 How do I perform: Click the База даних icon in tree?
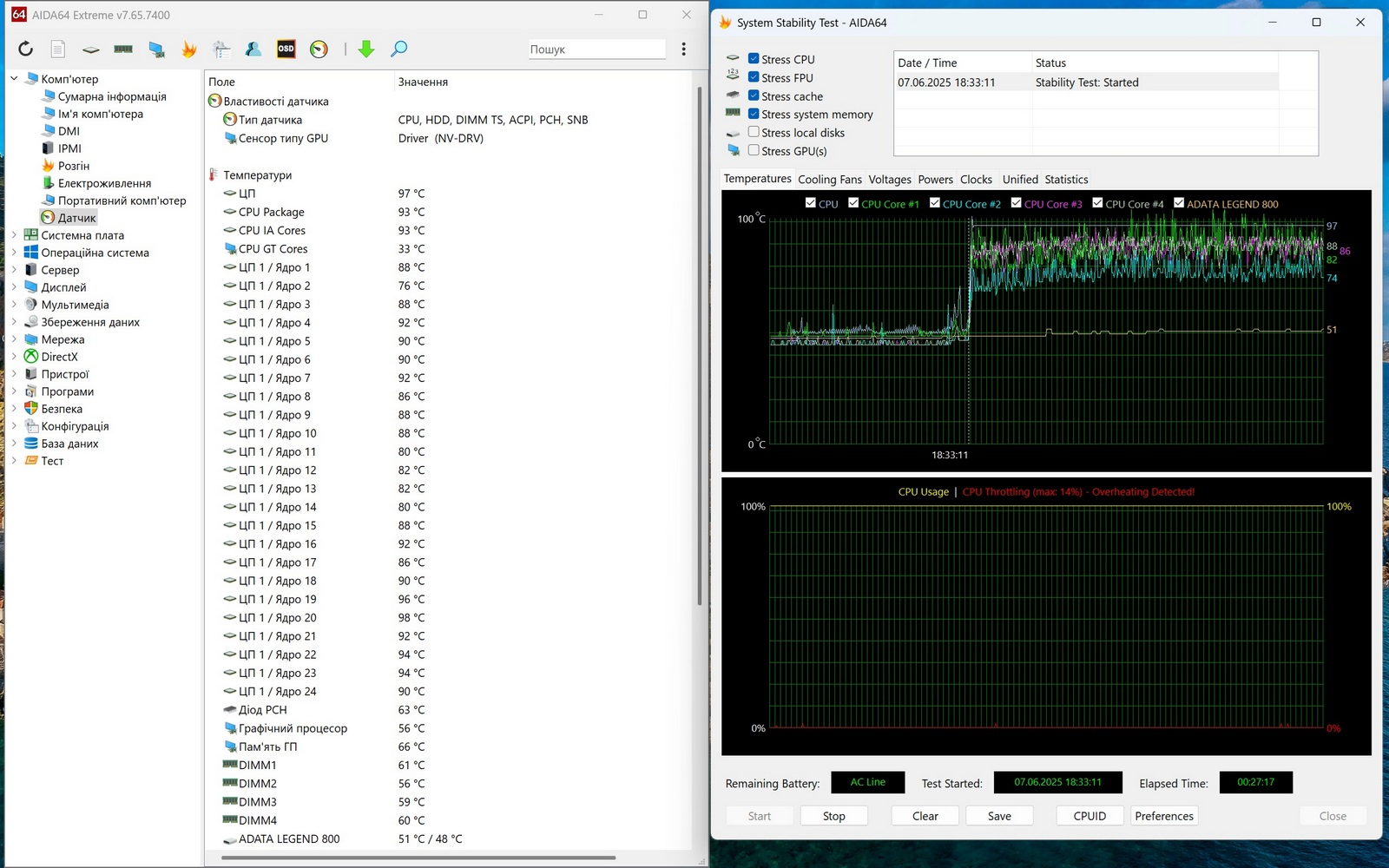pyautogui.click(x=31, y=444)
